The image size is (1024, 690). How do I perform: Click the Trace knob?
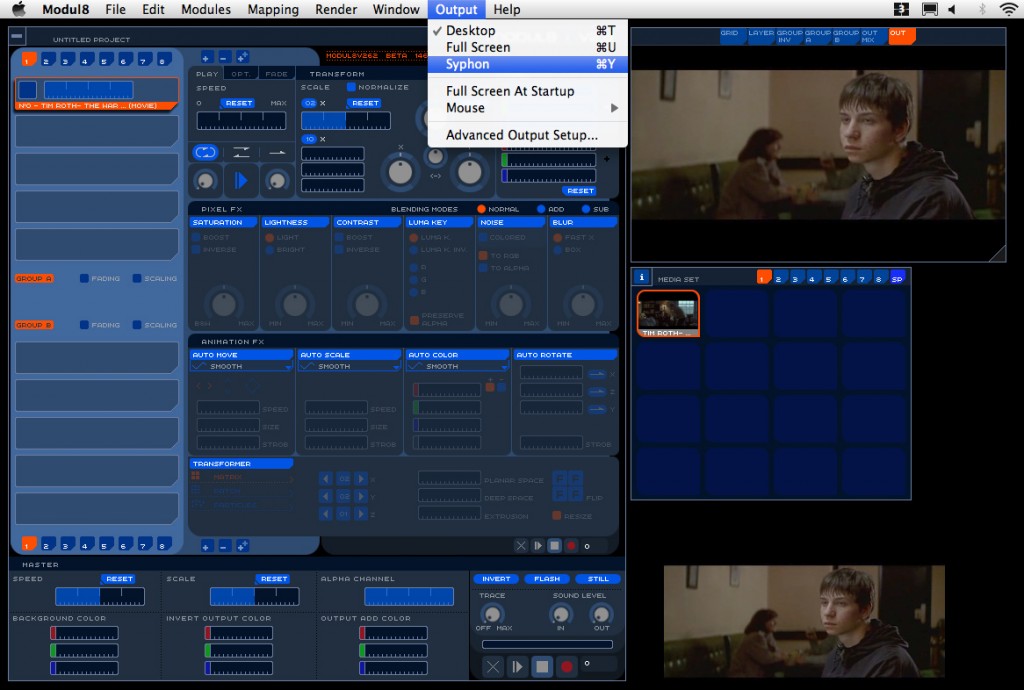(492, 614)
